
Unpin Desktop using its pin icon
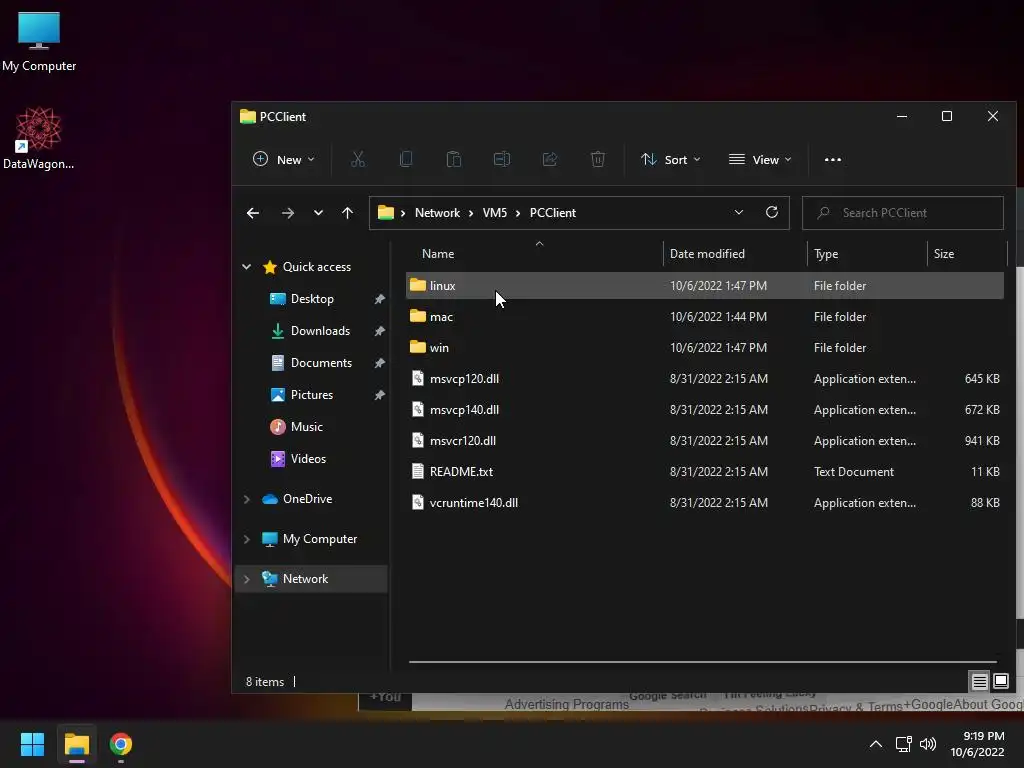[x=379, y=299]
